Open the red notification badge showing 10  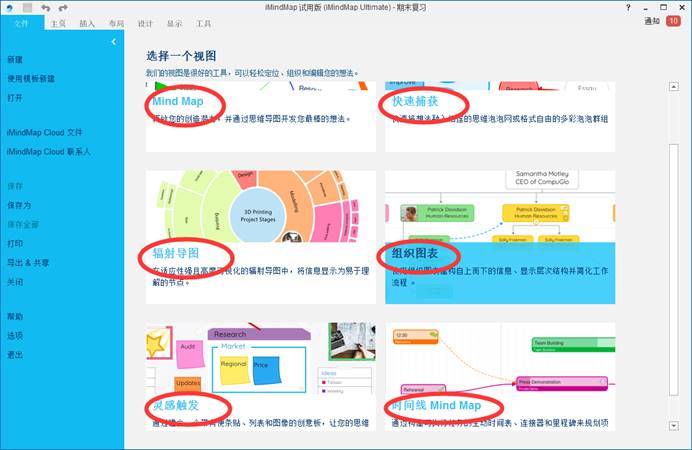click(x=673, y=21)
